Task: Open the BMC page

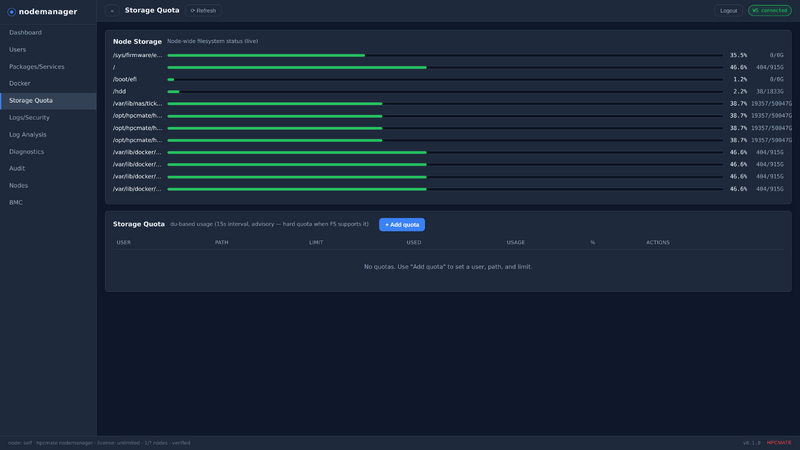Action: point(48,203)
